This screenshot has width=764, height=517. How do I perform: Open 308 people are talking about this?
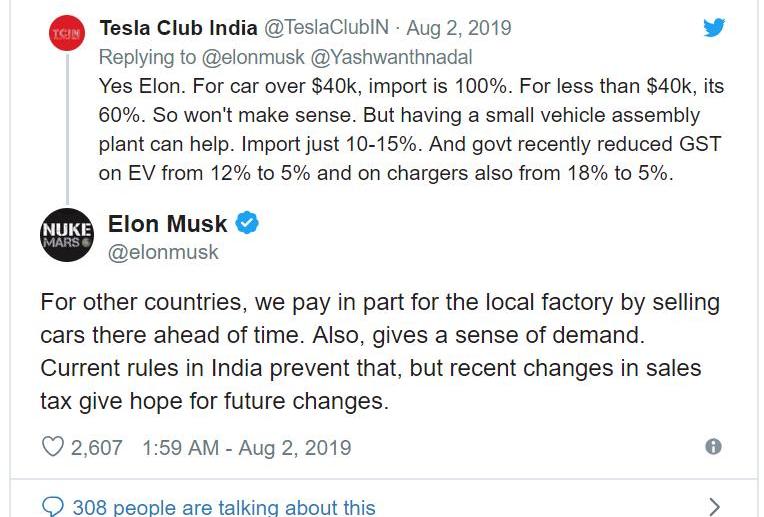(224, 507)
